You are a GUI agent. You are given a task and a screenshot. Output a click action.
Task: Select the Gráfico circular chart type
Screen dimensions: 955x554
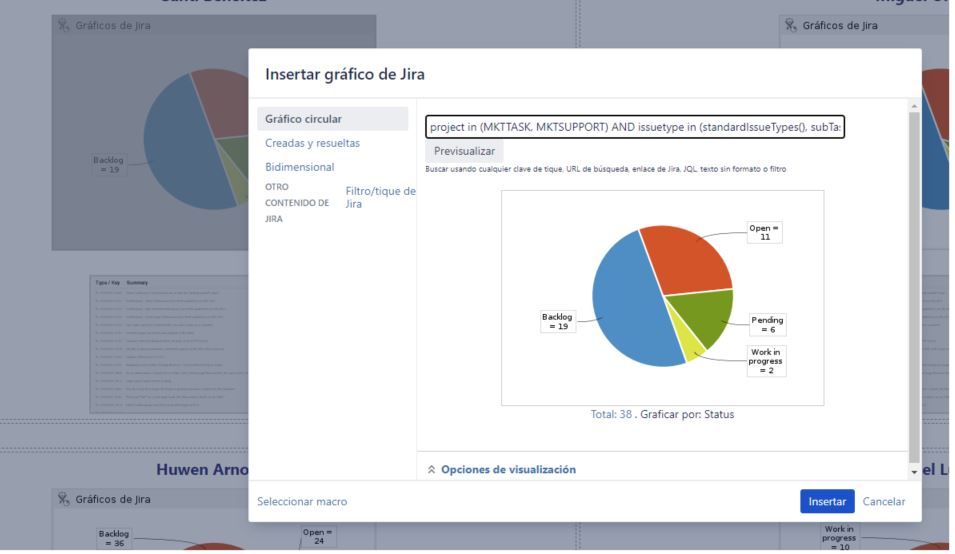[333, 119]
